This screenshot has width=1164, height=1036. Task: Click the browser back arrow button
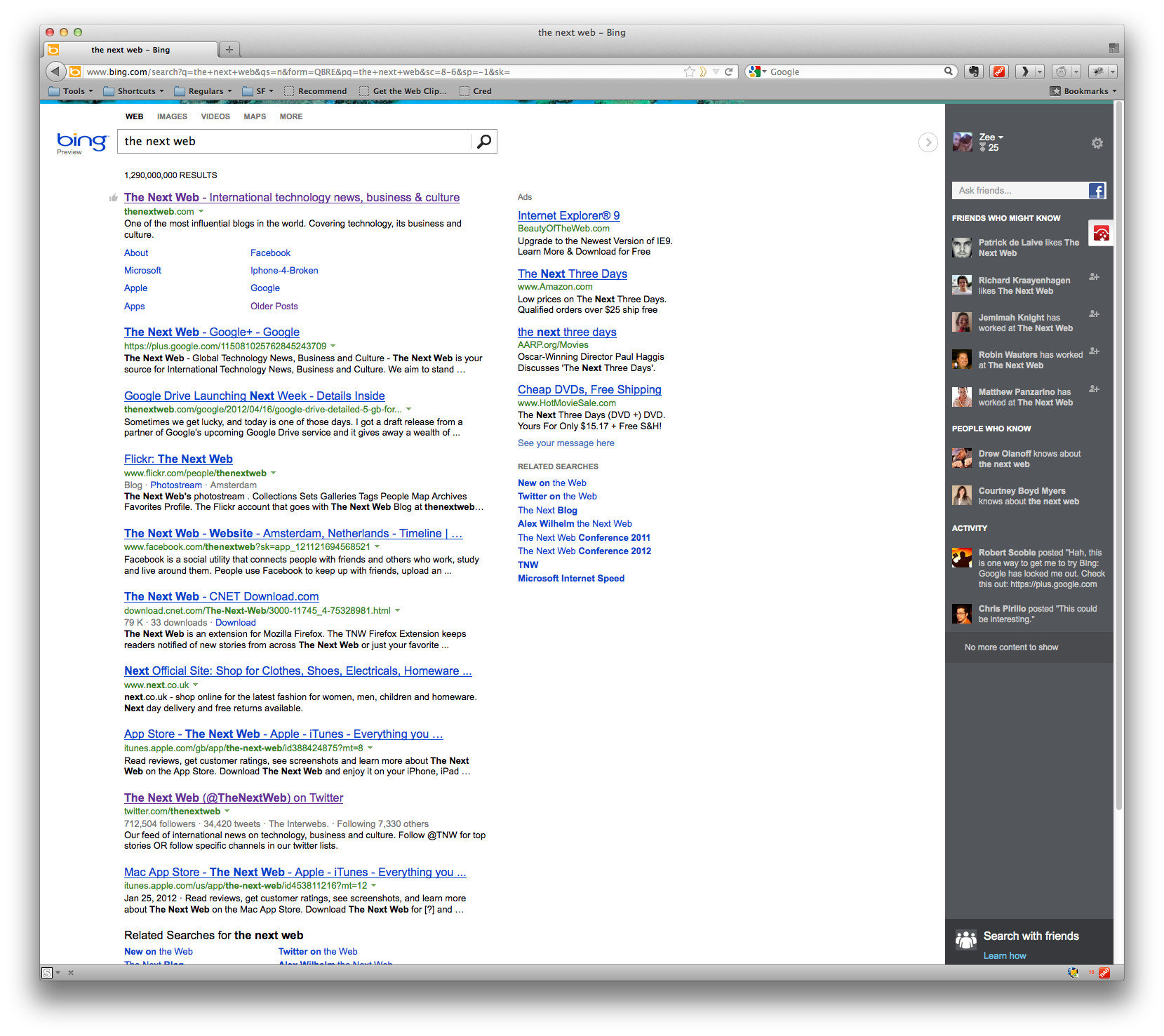click(55, 72)
